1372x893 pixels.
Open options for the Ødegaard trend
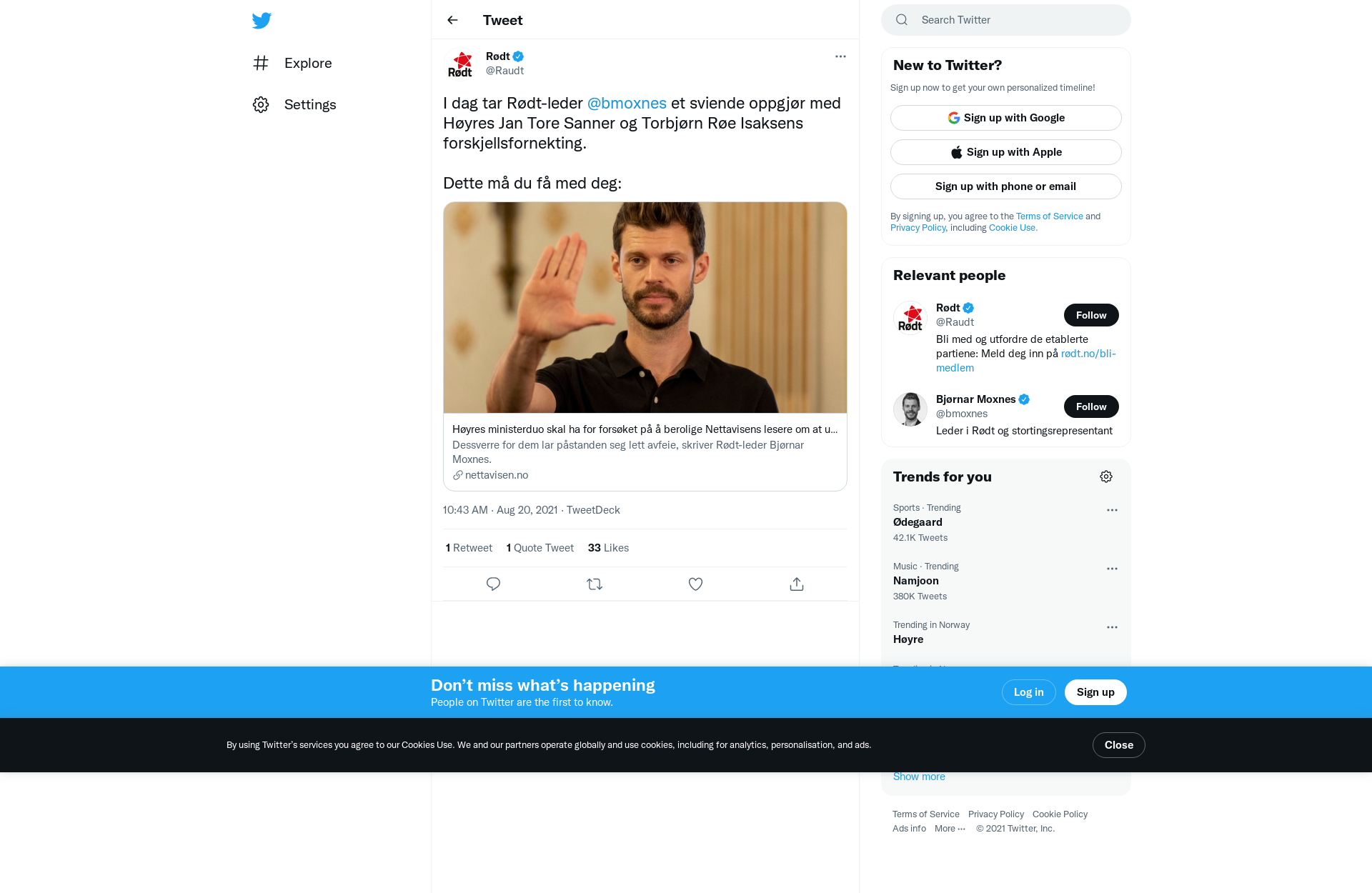(1112, 510)
